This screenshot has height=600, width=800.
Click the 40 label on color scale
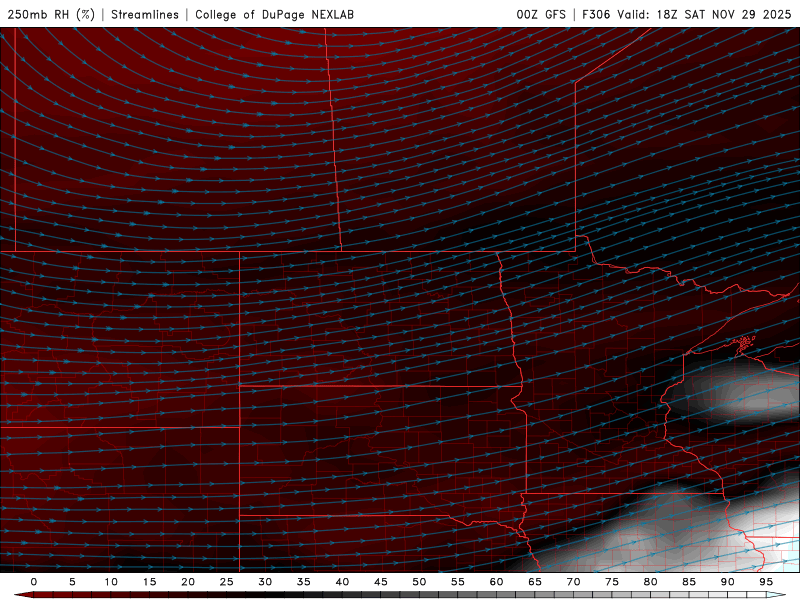342,582
